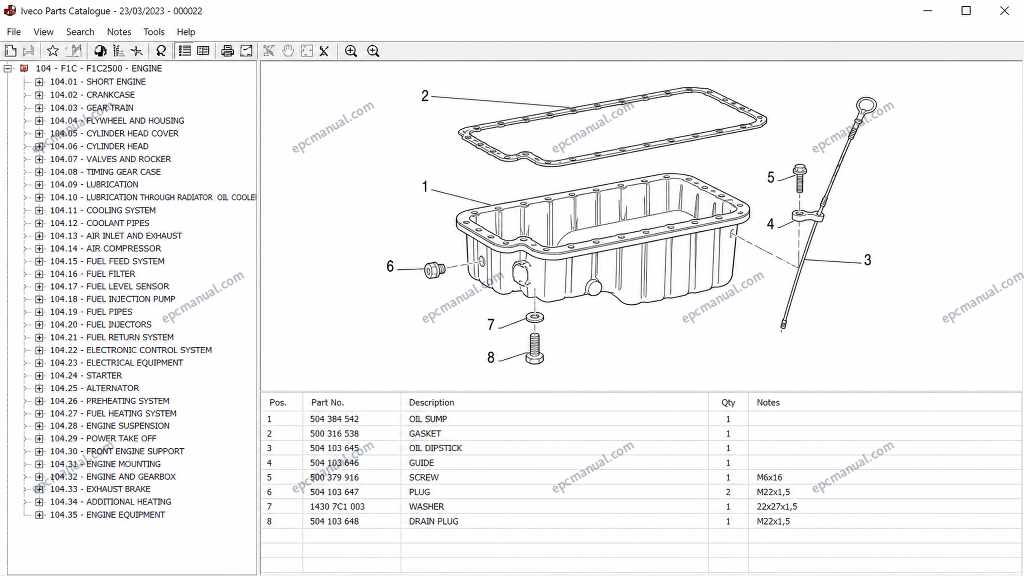Open the View menu
Screen dimensions: 1024x576
point(43,31)
